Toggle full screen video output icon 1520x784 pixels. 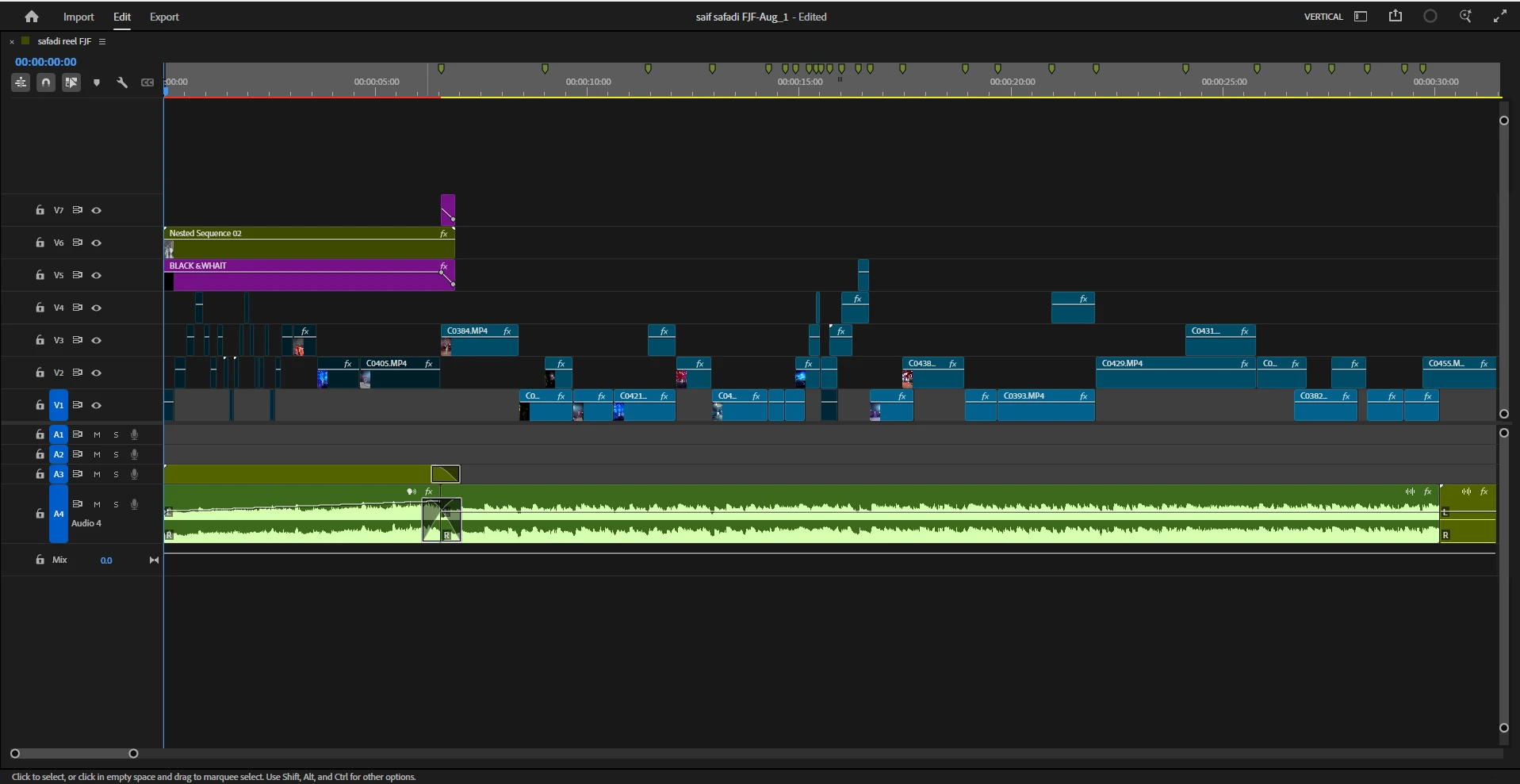coord(1500,16)
